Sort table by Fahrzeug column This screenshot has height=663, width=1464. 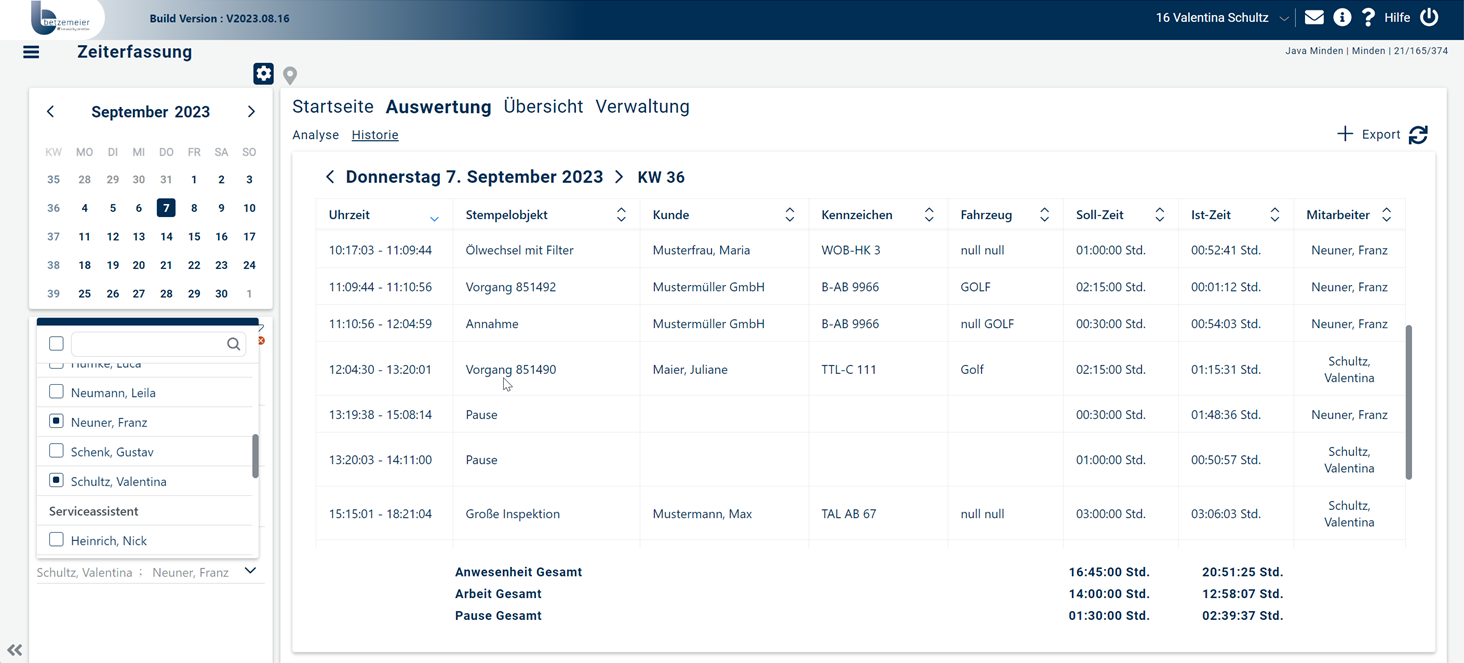coord(1045,215)
